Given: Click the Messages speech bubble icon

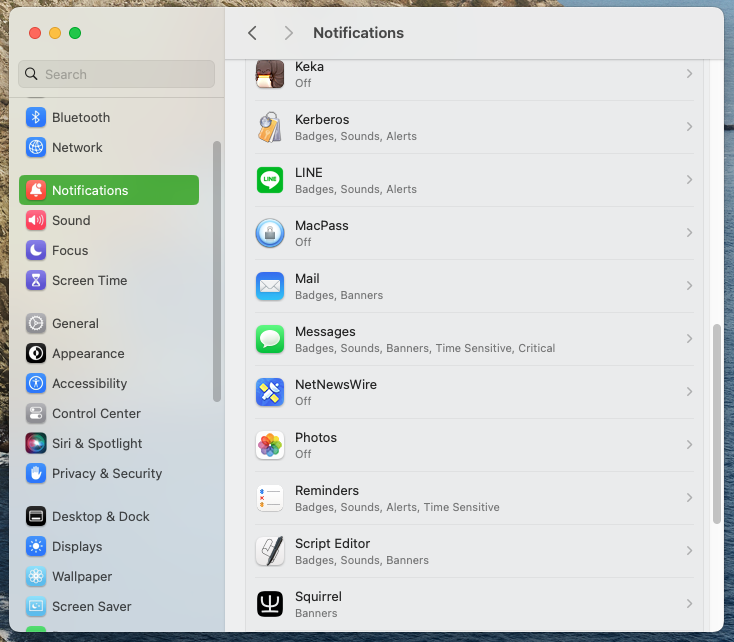Looking at the screenshot, I should [270, 339].
